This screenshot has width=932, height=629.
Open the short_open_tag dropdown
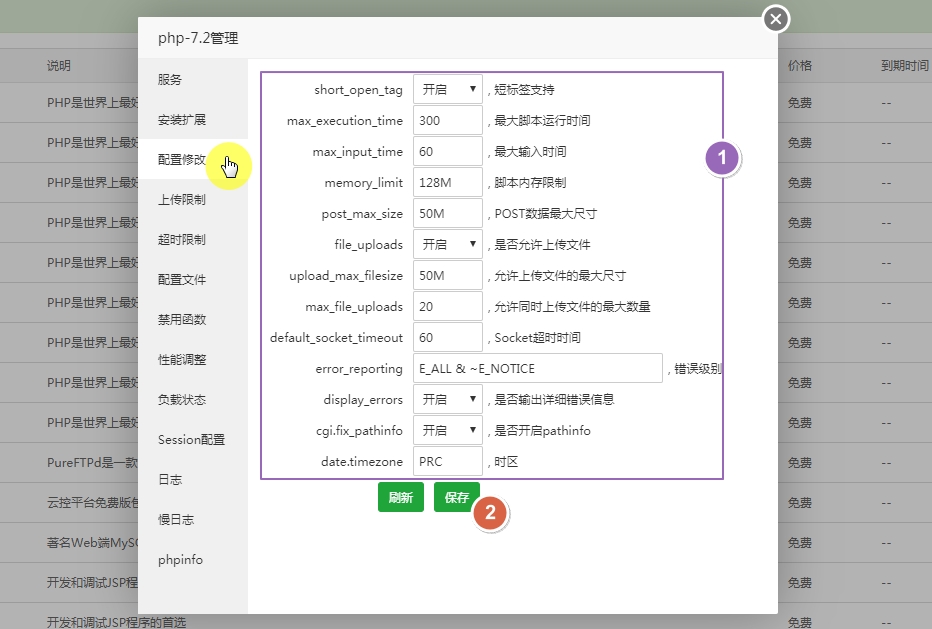tap(447, 88)
